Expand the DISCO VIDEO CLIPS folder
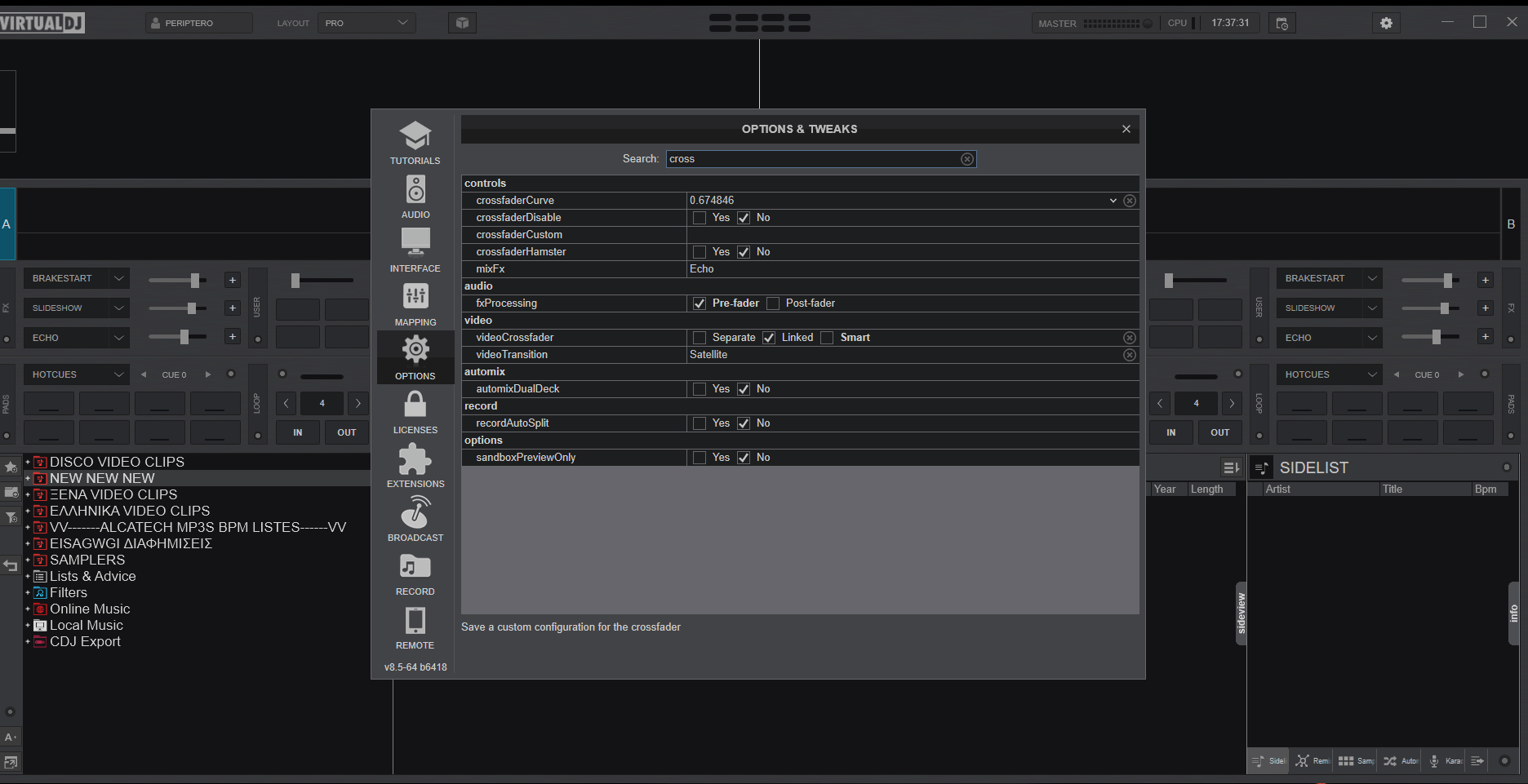Image resolution: width=1528 pixels, height=784 pixels. pyautogui.click(x=27, y=462)
